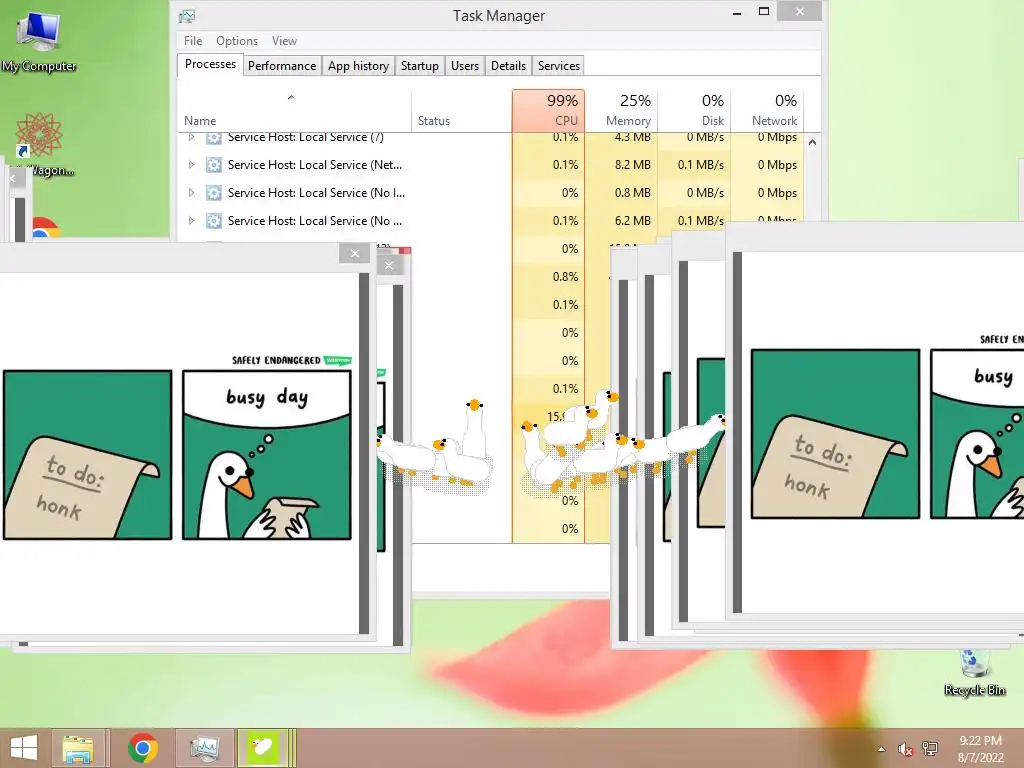Open the Options menu in Task Manager
Screen dimensions: 1024x768
coord(237,40)
